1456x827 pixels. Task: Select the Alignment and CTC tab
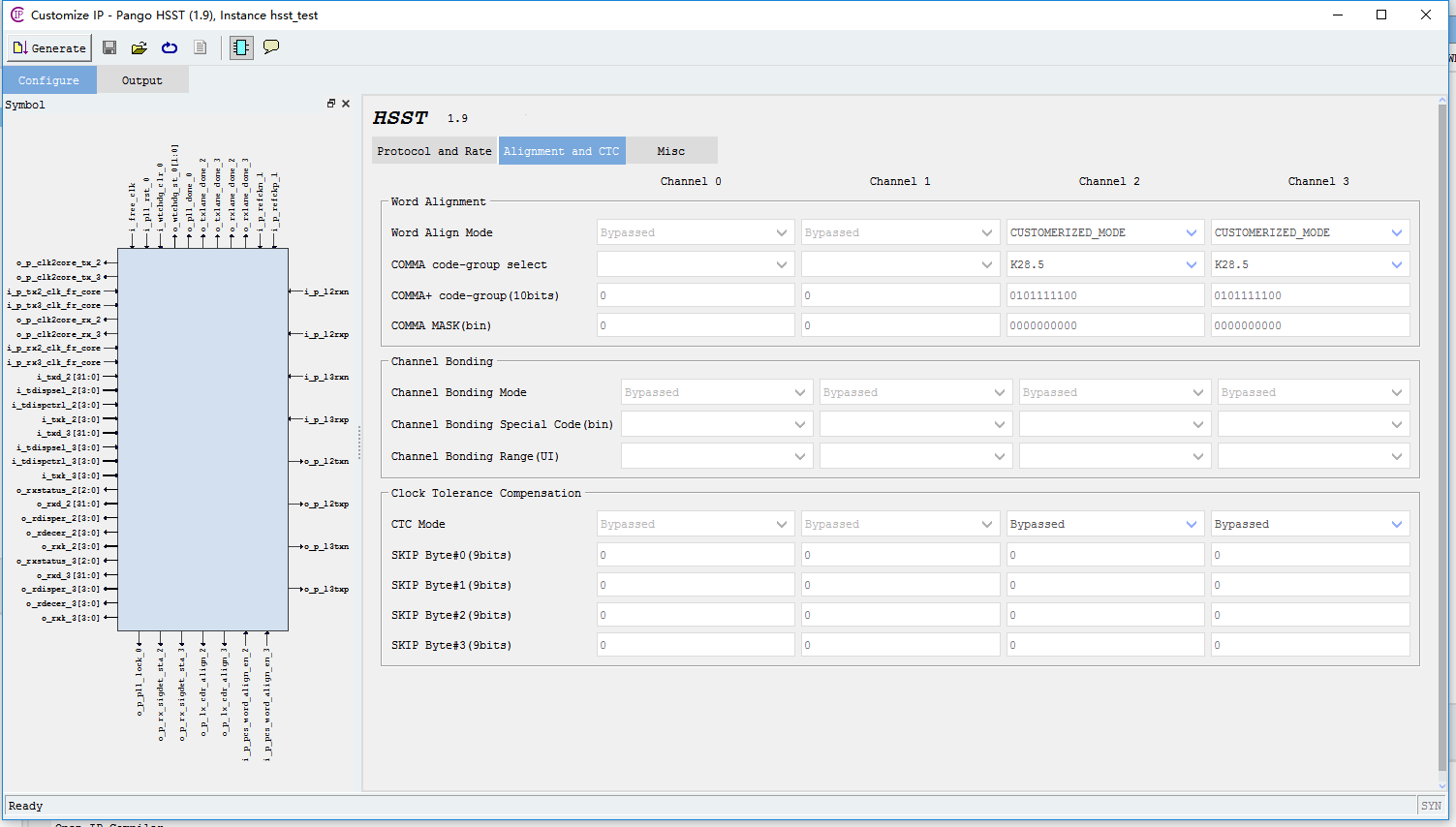pyautogui.click(x=562, y=151)
